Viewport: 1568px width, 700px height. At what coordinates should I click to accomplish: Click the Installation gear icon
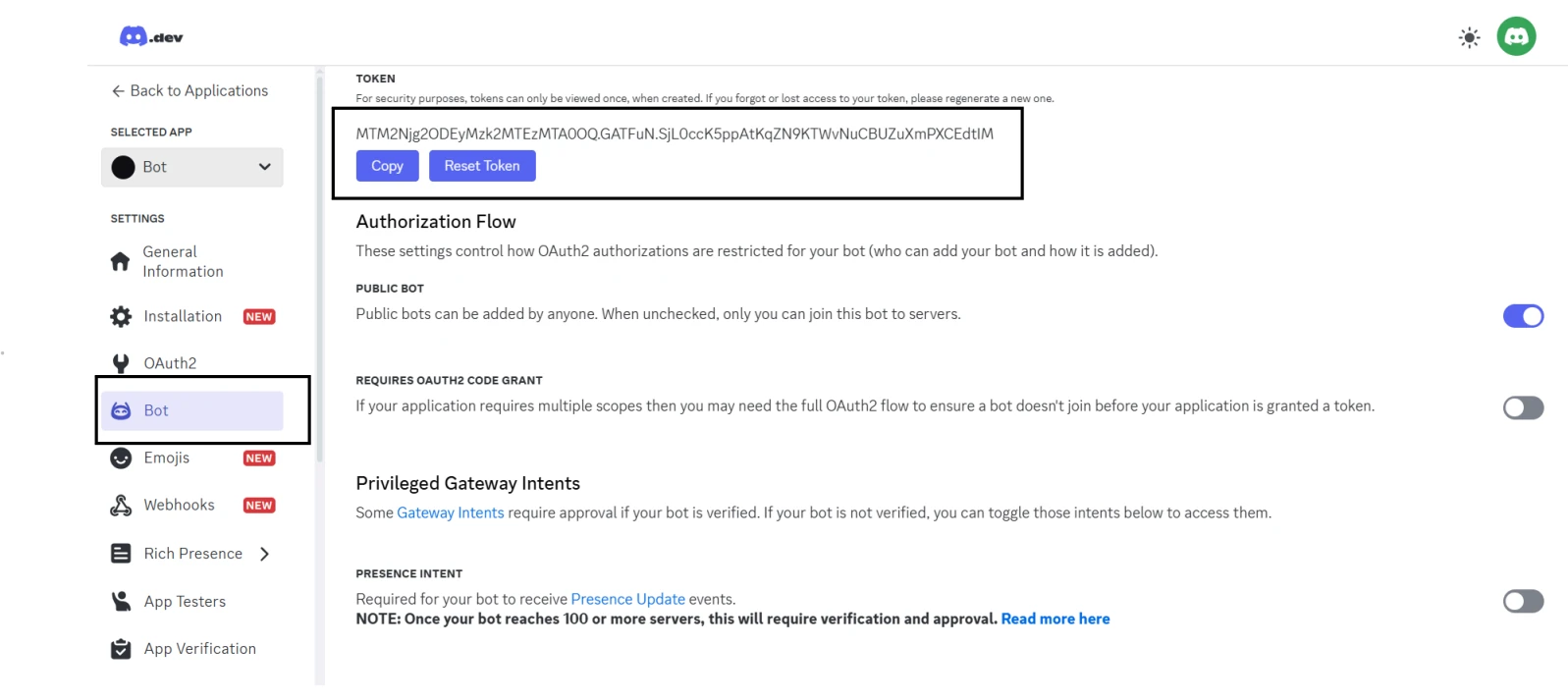(x=121, y=316)
